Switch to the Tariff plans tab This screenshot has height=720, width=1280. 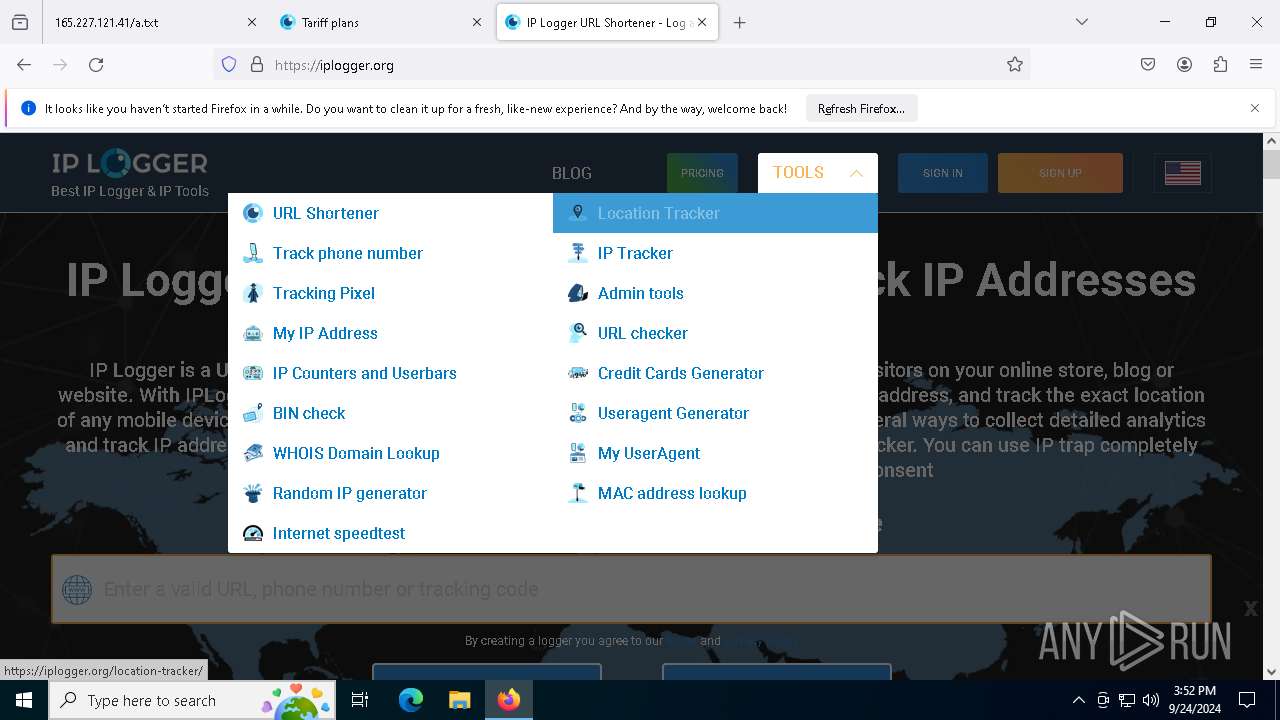pyautogui.click(x=380, y=22)
